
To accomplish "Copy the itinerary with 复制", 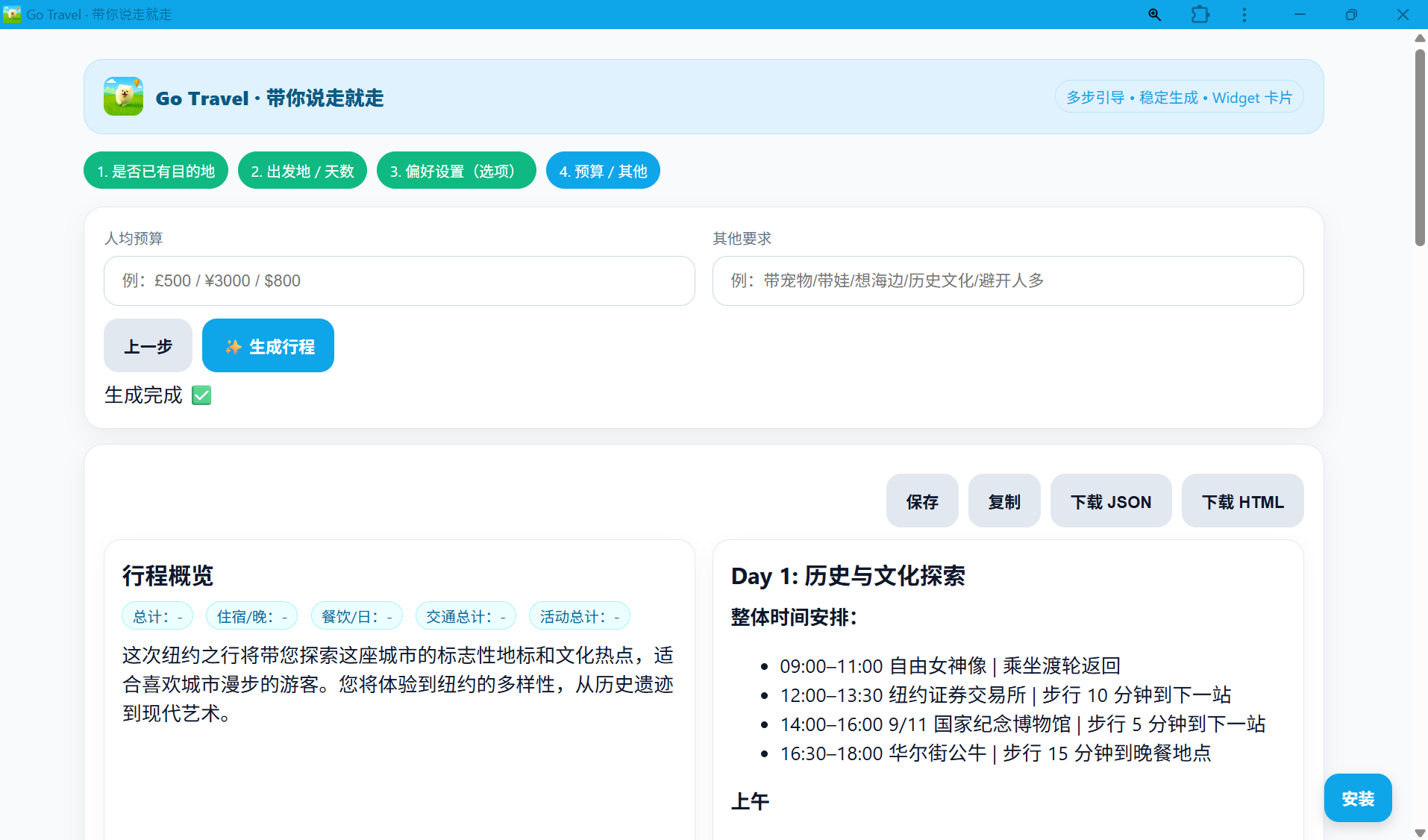I will pos(1004,501).
